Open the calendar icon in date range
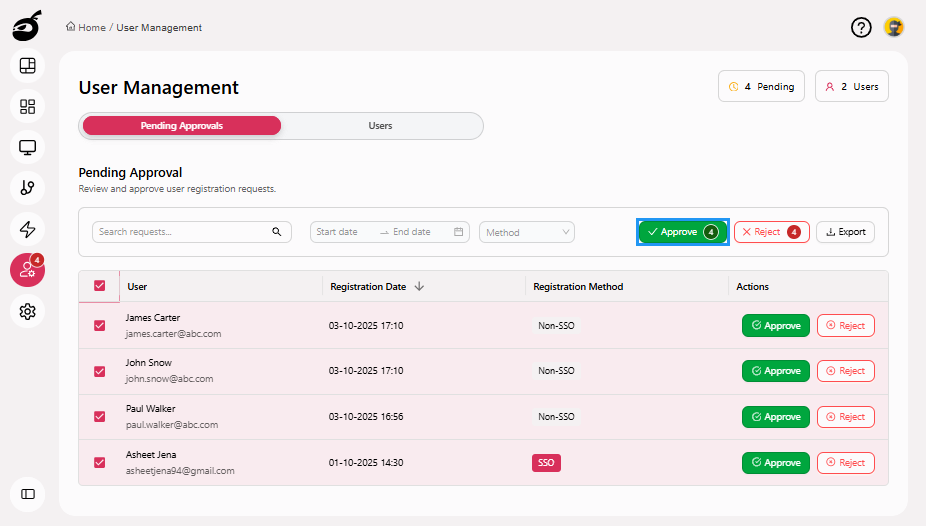Viewport: 926px width, 526px height. pyautogui.click(x=458, y=232)
